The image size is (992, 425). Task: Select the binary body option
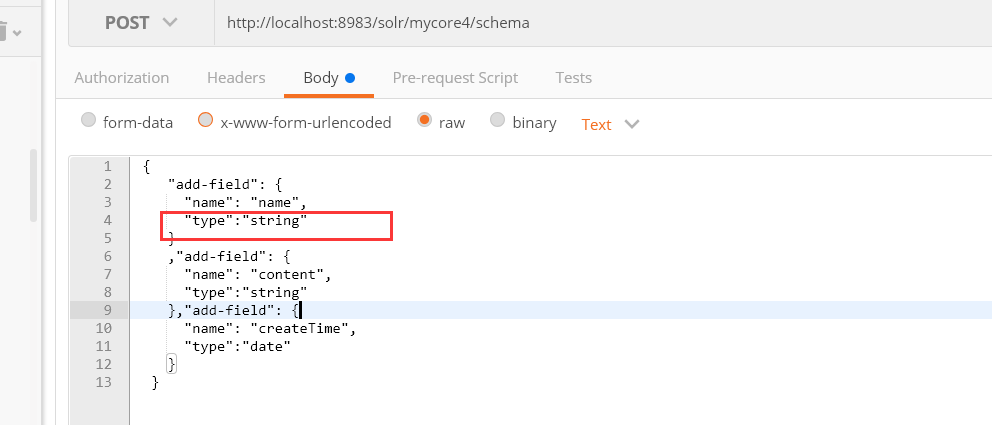click(498, 120)
